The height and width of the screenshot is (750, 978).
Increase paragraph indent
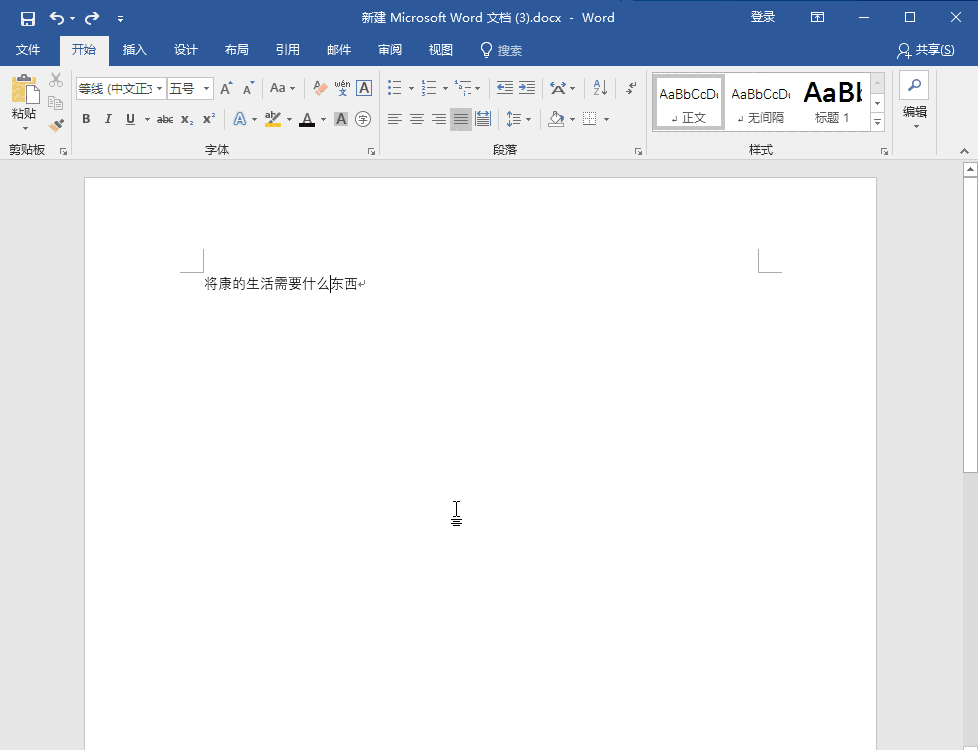click(527, 88)
